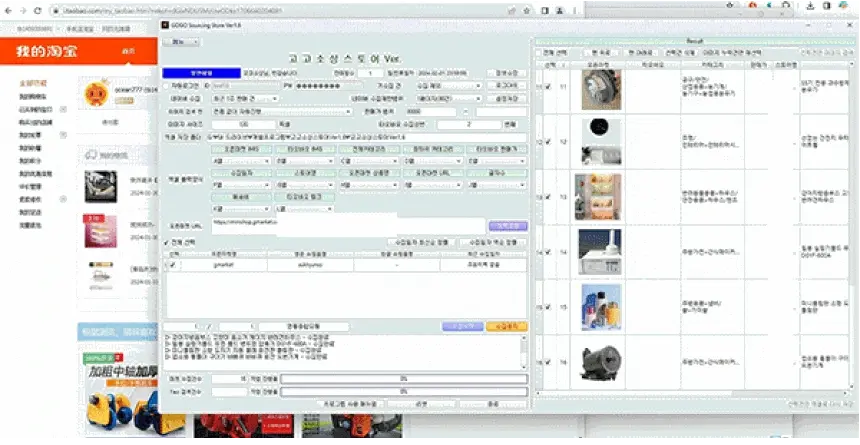Click the blue status bar under the title
860x445 pixels.
tap(201, 73)
